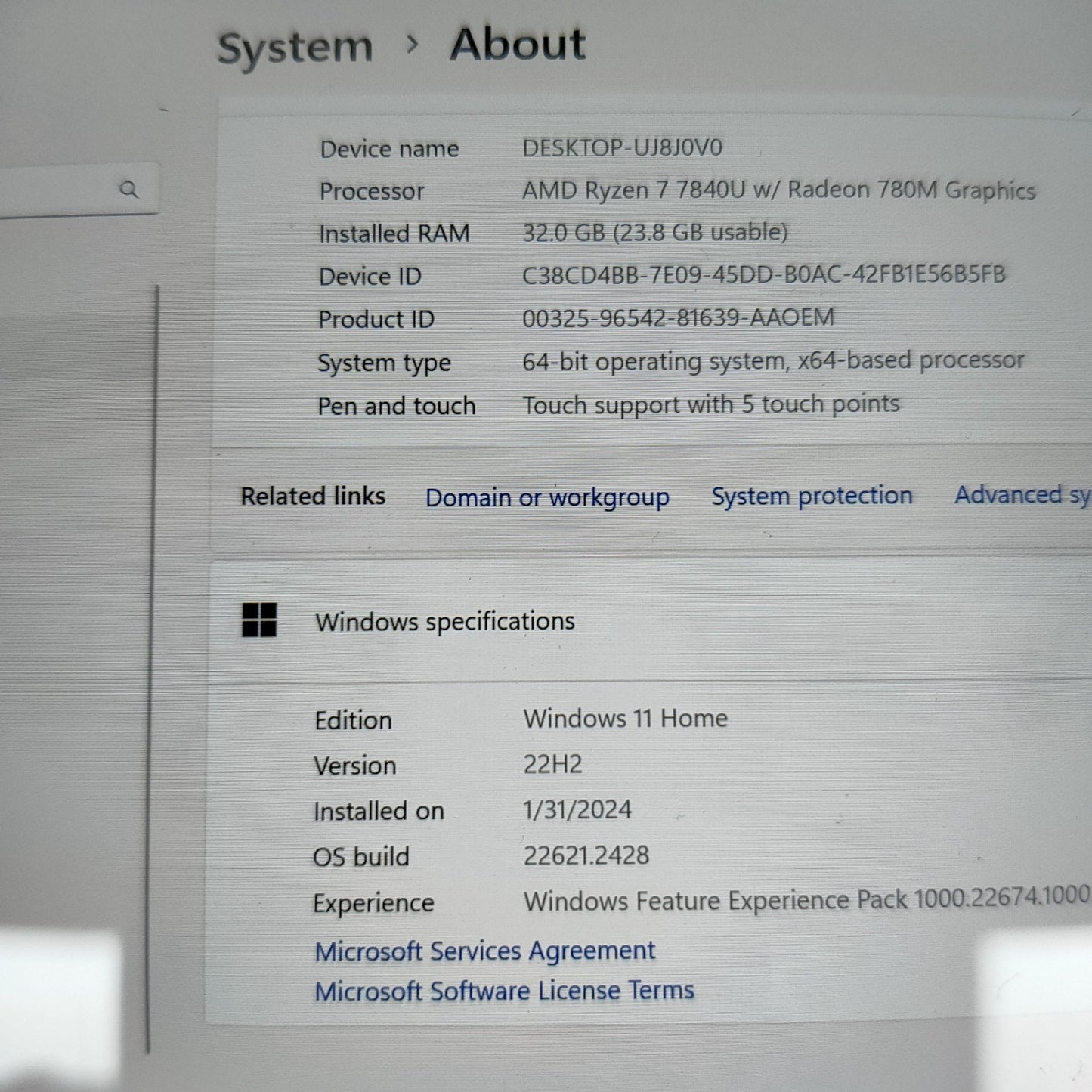Select Device ID value C38CD4BB-7E09-45DD-B0AC-42FB1E56B5FB
This screenshot has width=1092, height=1092.
click(764, 274)
